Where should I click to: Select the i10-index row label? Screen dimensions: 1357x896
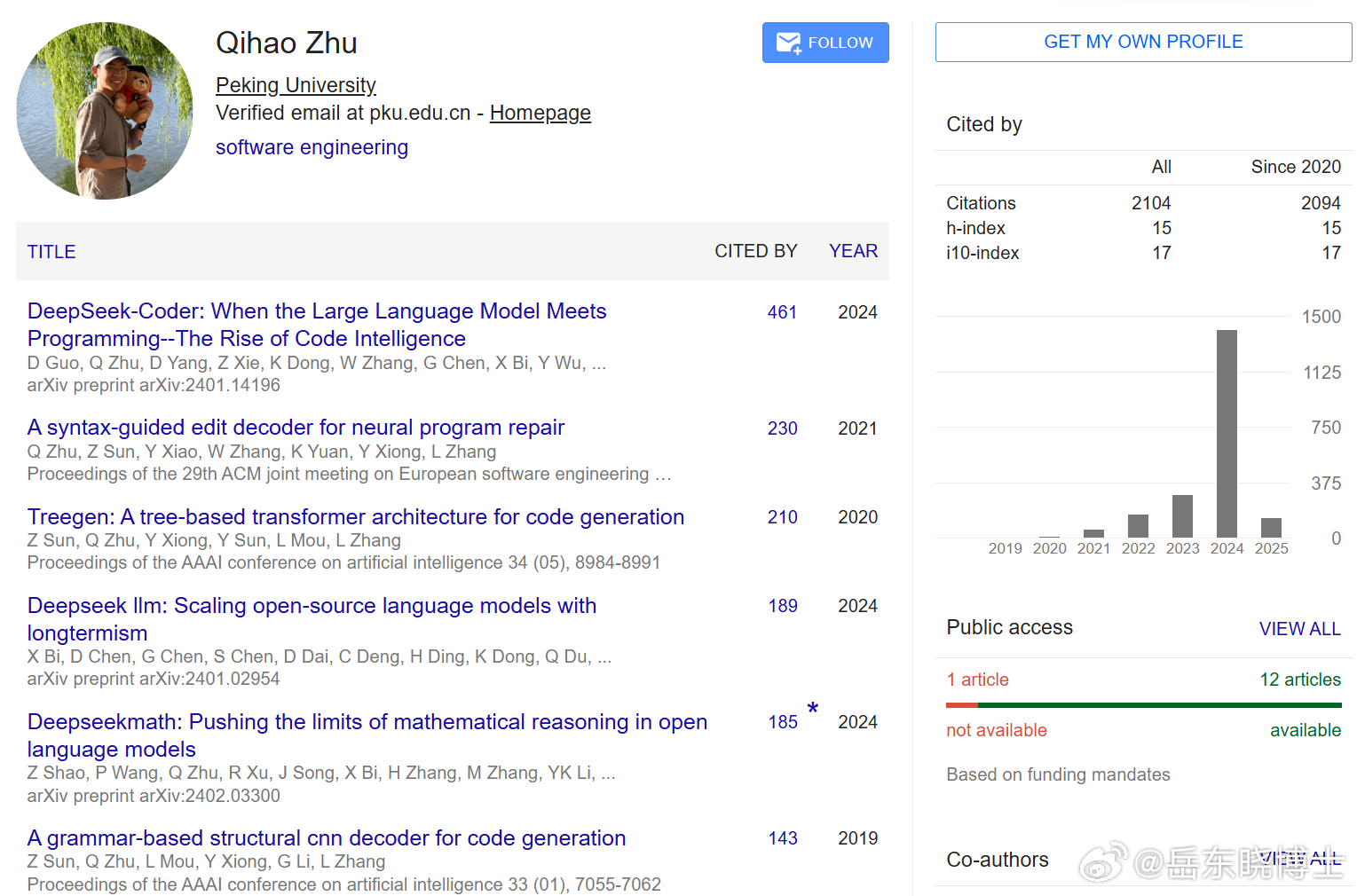(982, 253)
